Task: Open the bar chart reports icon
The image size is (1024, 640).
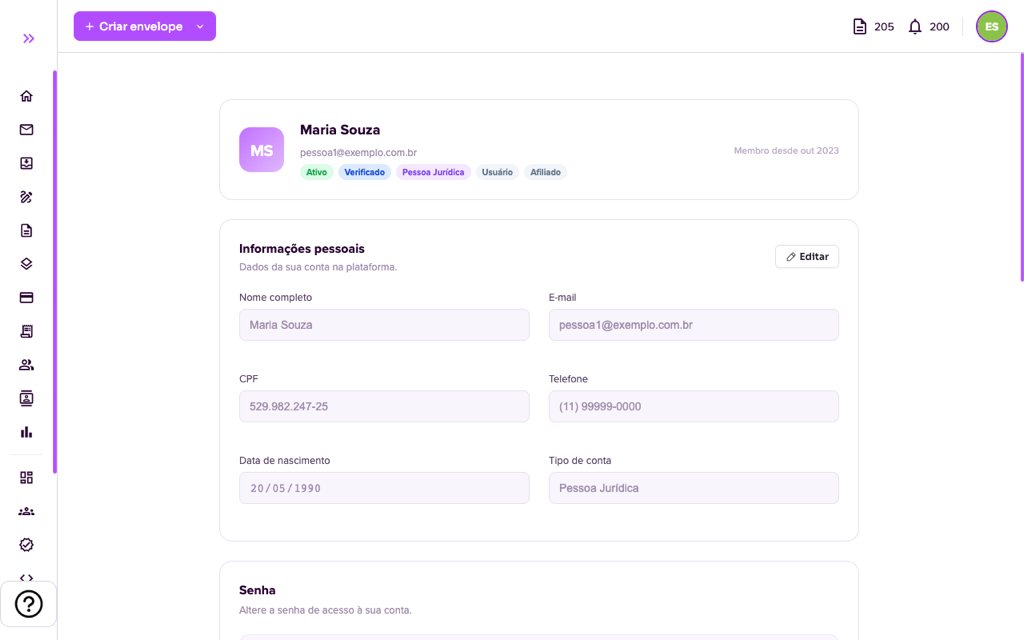Action: tap(26, 432)
